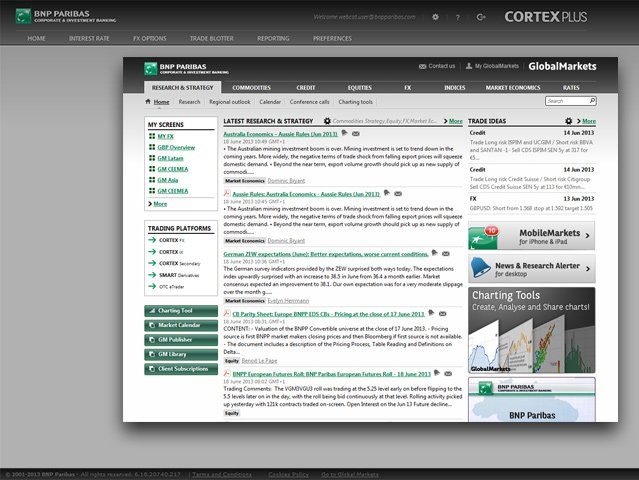
Task: Click GM Library green button
Action: pos(181,354)
